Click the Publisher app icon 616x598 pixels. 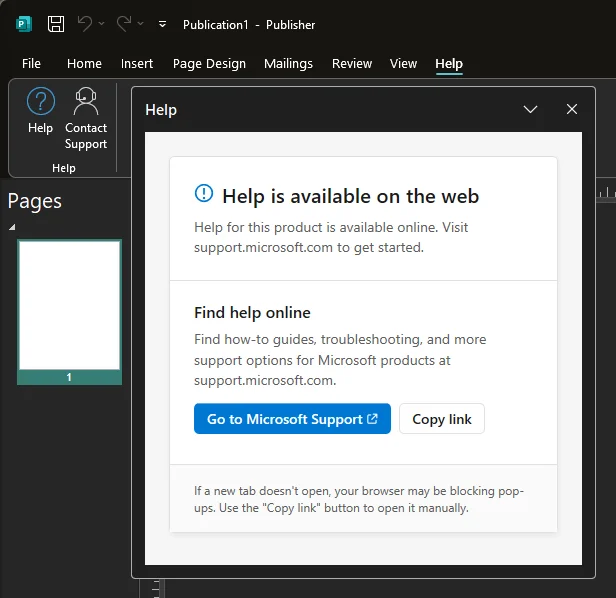(24, 24)
